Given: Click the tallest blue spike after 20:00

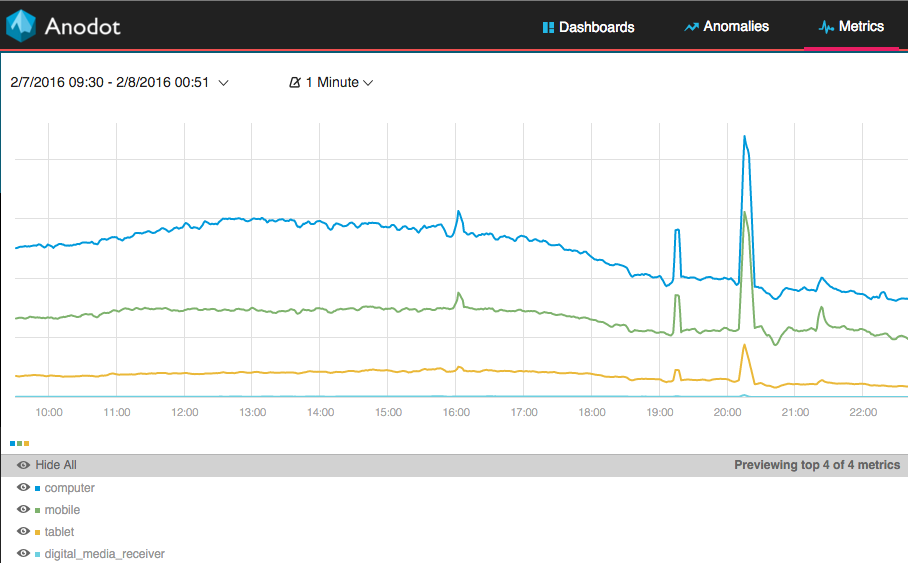Looking at the screenshot, I should click(745, 138).
